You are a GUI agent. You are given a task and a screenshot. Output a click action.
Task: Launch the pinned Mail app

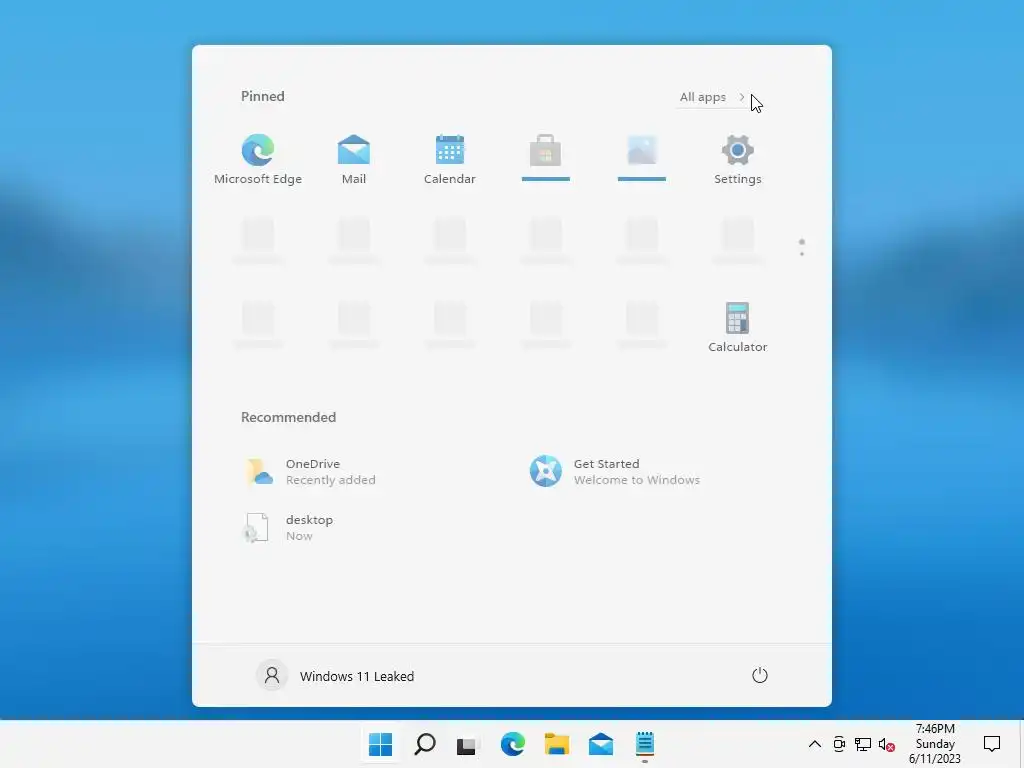353,159
